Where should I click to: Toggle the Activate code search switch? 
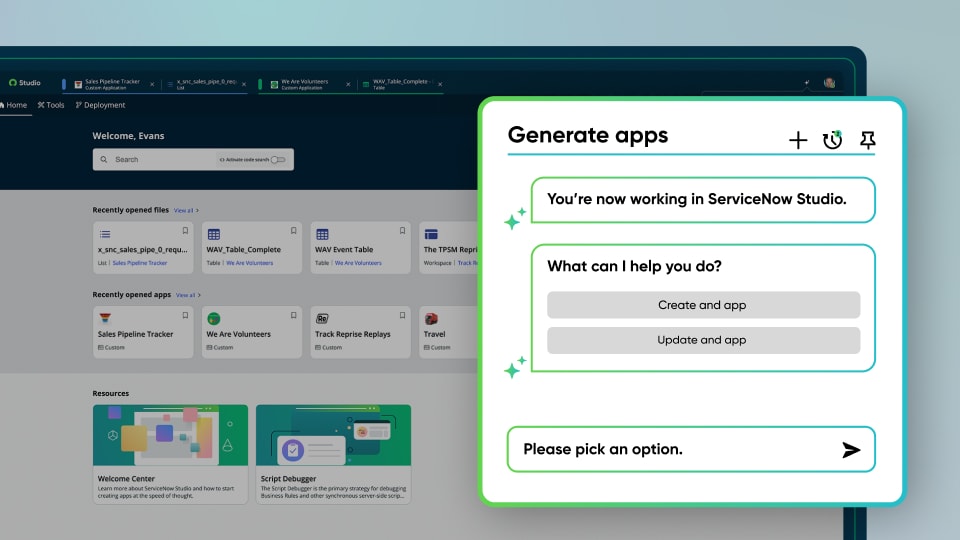coord(278,160)
